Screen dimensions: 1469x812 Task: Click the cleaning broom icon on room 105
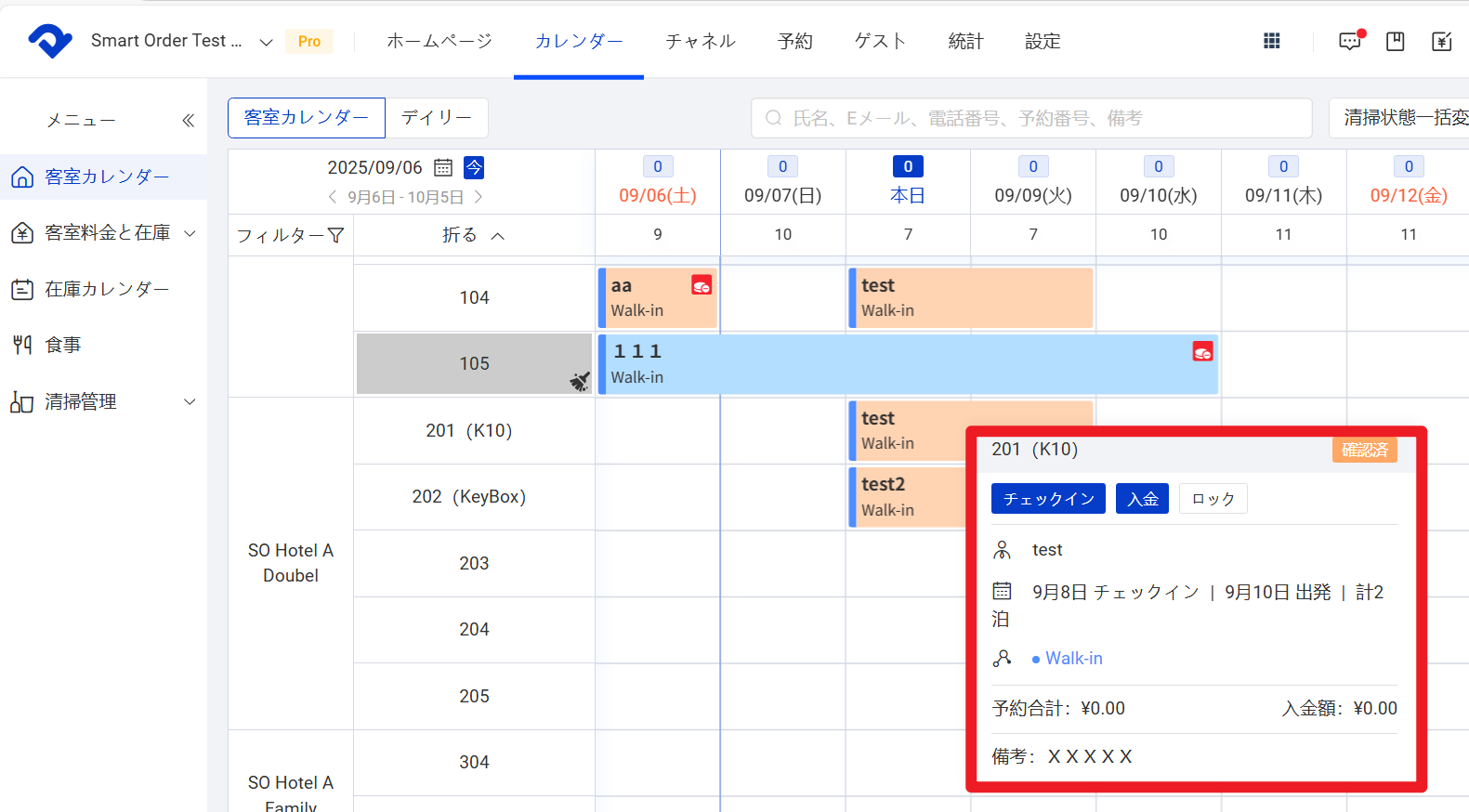pos(580,381)
